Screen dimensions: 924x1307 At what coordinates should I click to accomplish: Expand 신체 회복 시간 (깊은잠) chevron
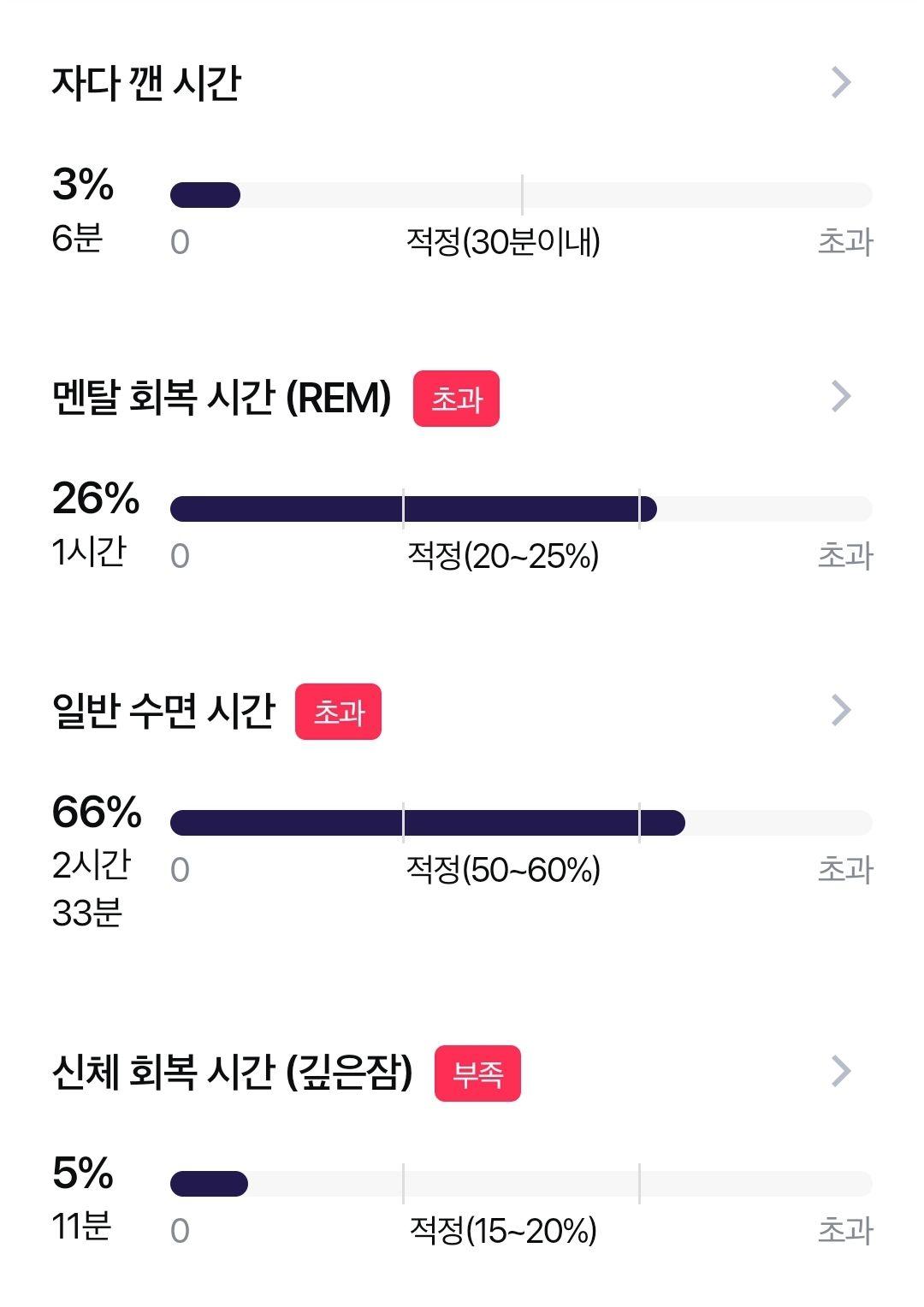[842, 1071]
